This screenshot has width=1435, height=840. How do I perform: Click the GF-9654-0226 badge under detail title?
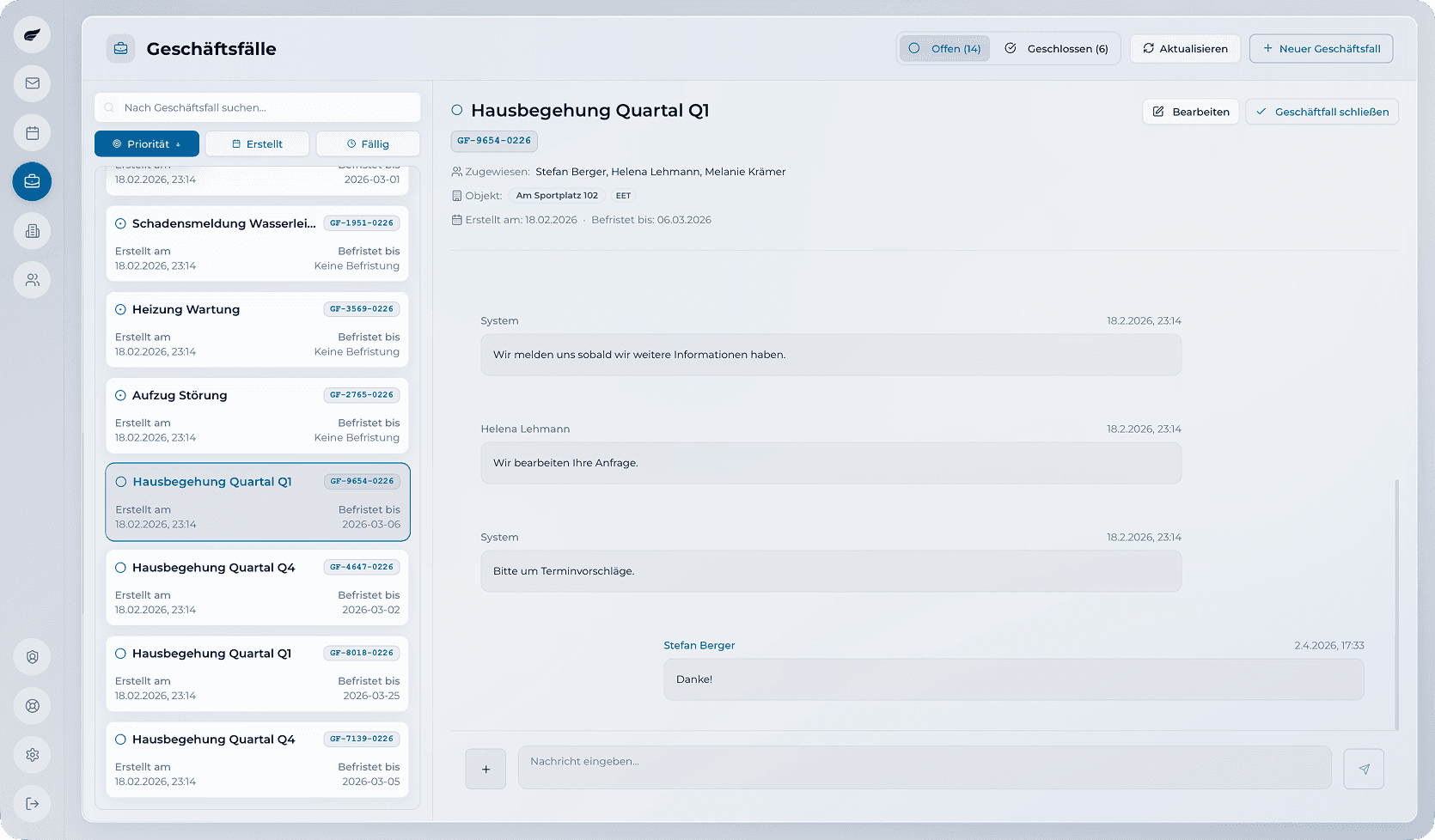pos(494,141)
